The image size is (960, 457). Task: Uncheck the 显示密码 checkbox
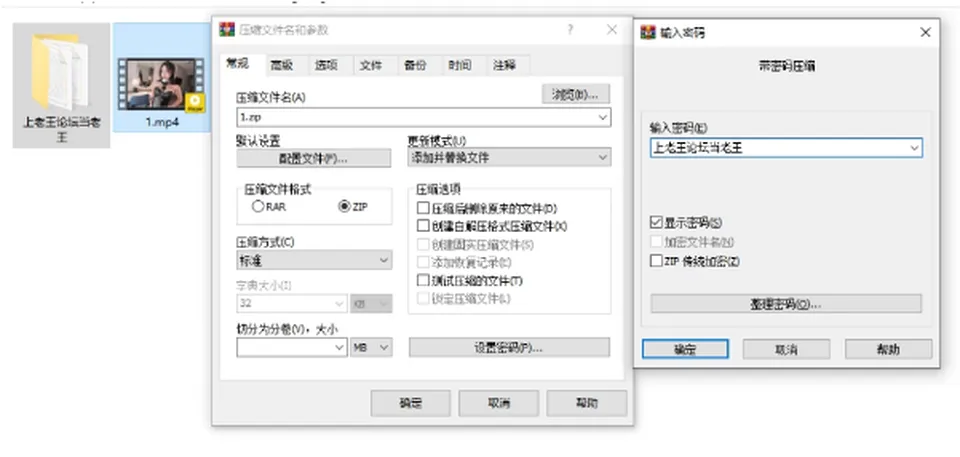(656, 222)
